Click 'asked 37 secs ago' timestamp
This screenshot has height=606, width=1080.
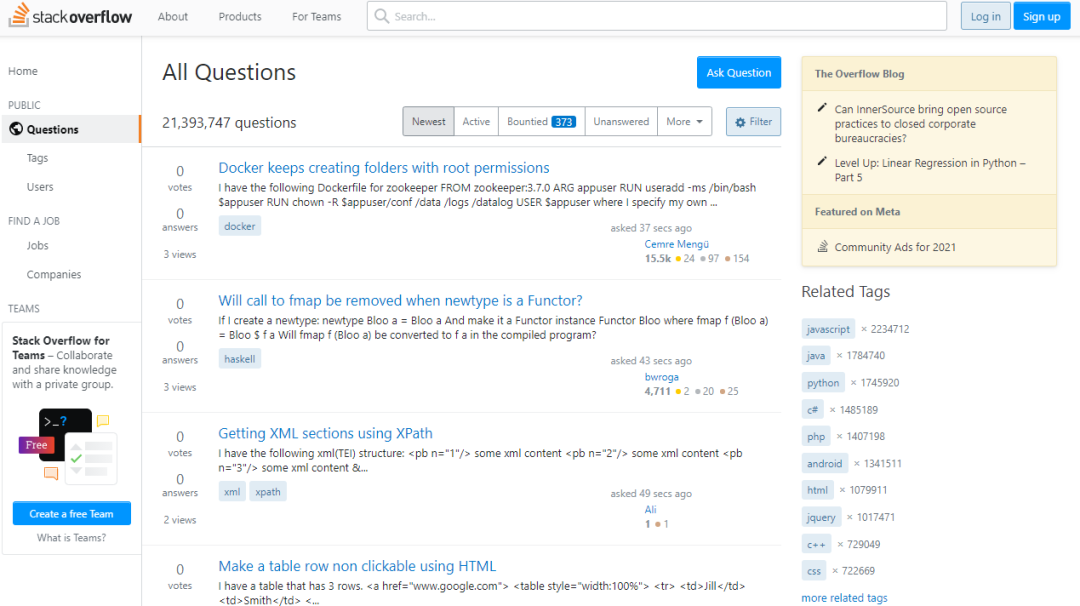point(651,228)
